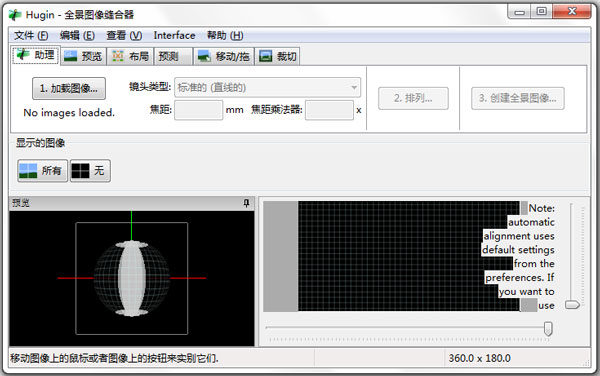Image resolution: width=600 pixels, height=376 pixels.
Task: Click the 3. 创建全景图像... create panorama button
Action: (x=518, y=98)
